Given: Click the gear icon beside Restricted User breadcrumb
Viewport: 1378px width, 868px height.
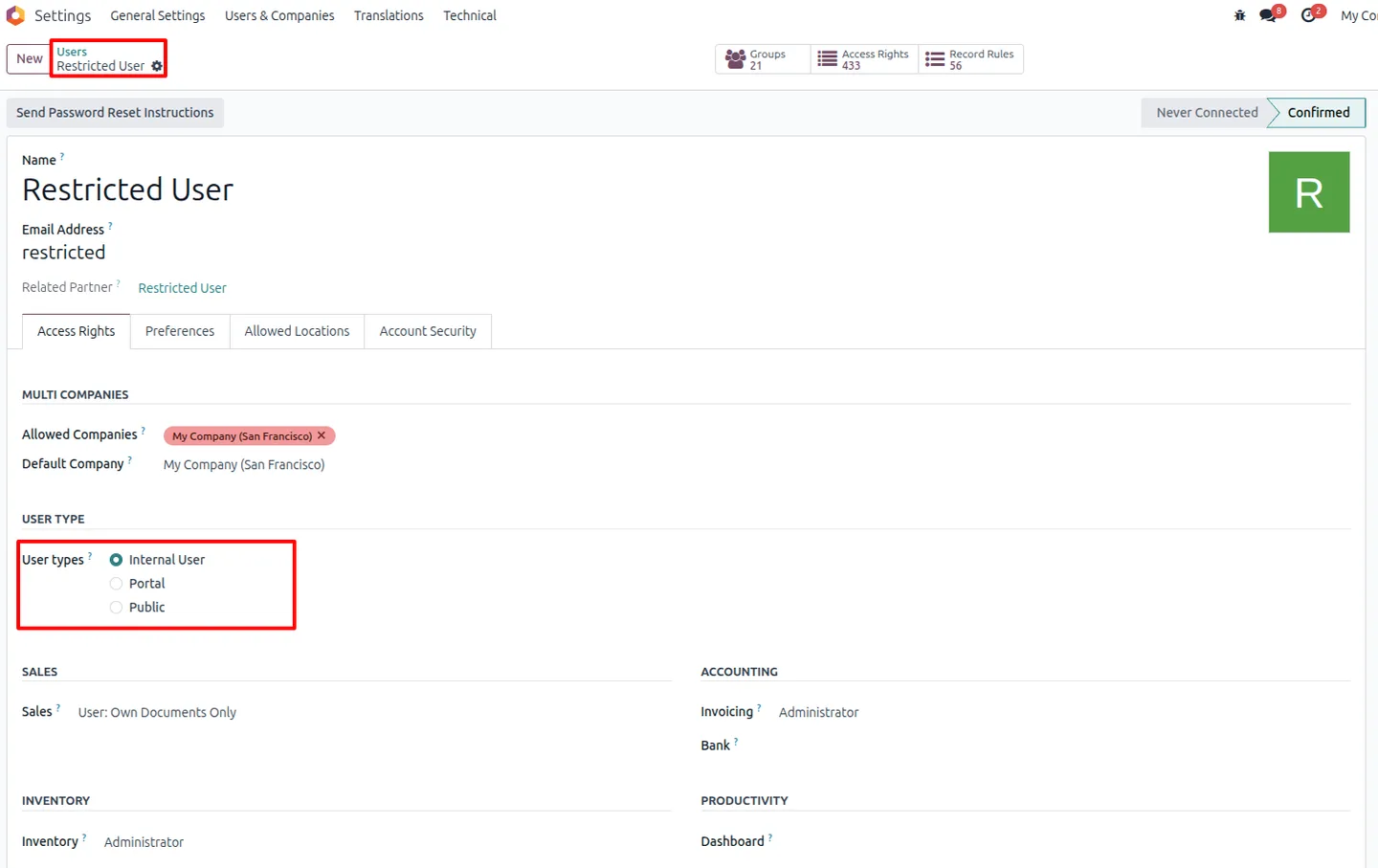Looking at the screenshot, I should point(157,66).
